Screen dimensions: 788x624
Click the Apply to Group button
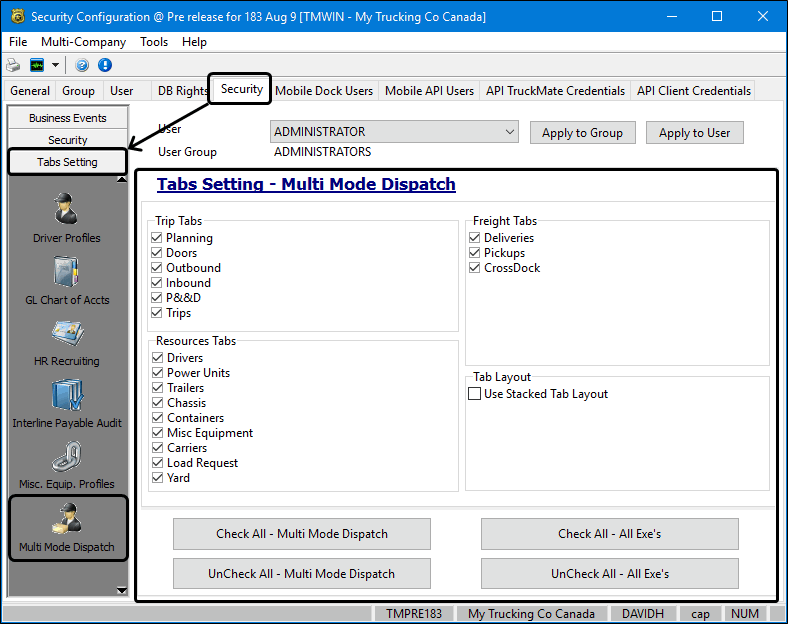click(x=582, y=133)
